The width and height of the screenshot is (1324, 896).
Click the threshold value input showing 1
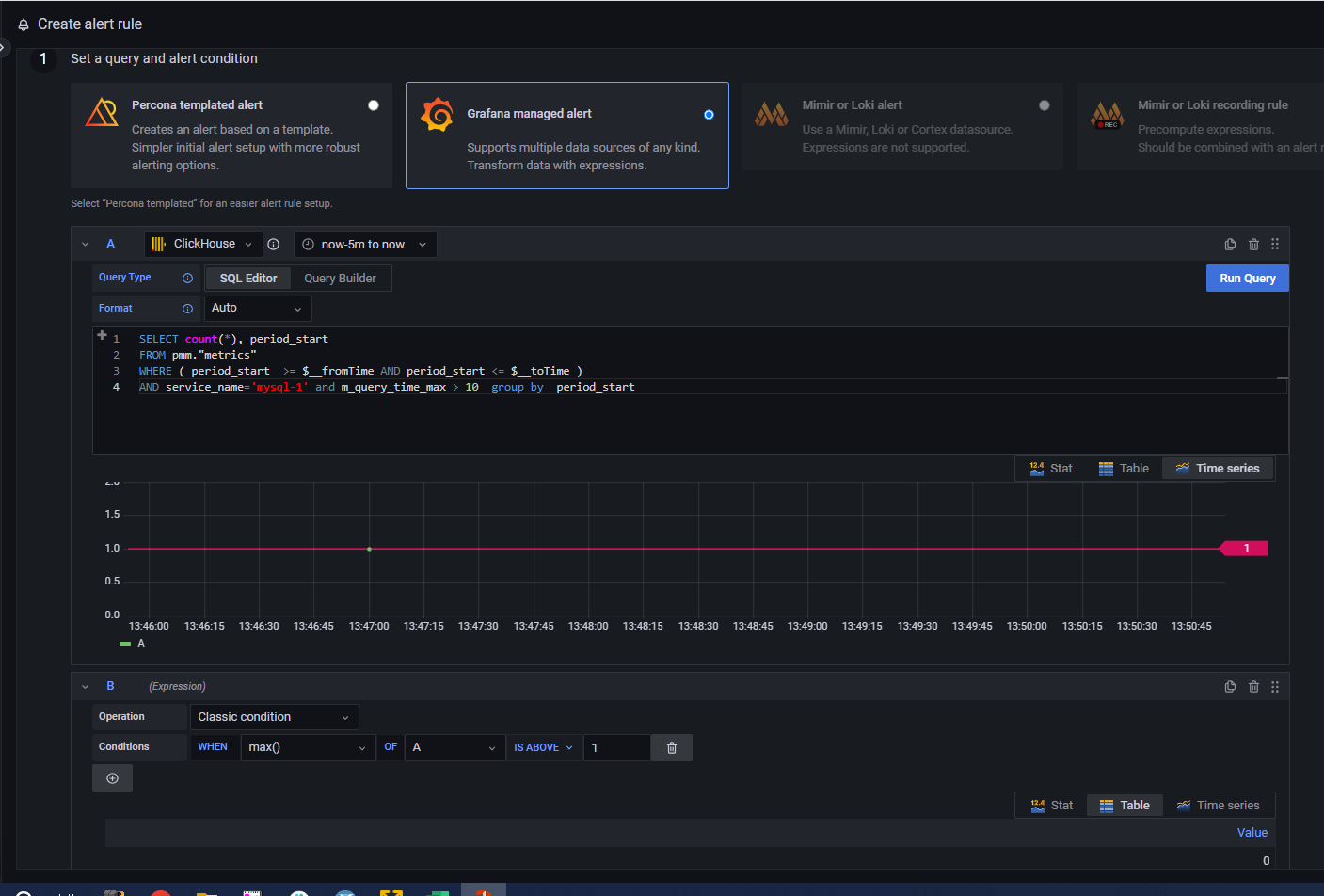[x=616, y=747]
